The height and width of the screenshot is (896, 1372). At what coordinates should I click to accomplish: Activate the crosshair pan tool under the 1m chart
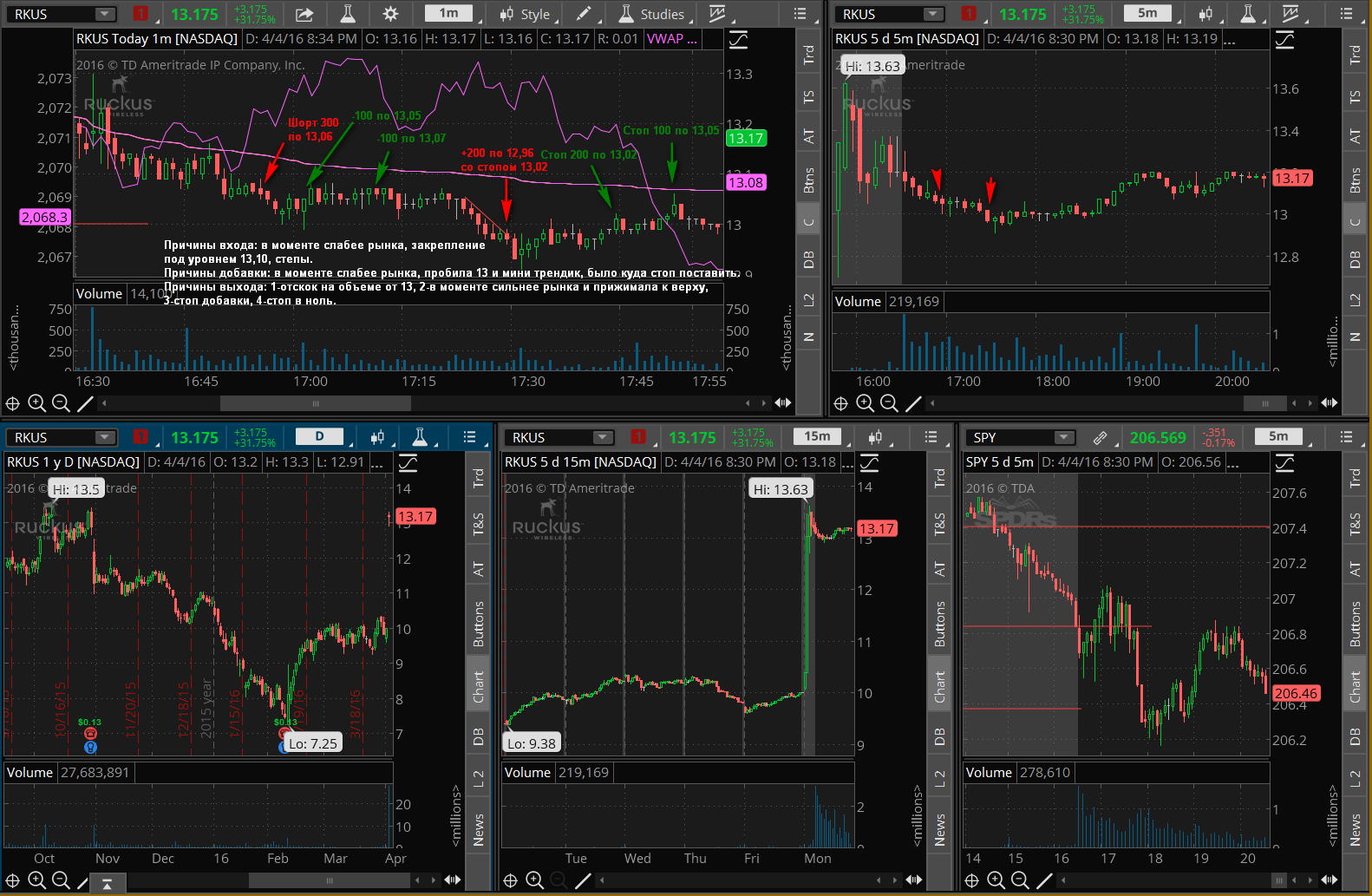click(x=13, y=403)
